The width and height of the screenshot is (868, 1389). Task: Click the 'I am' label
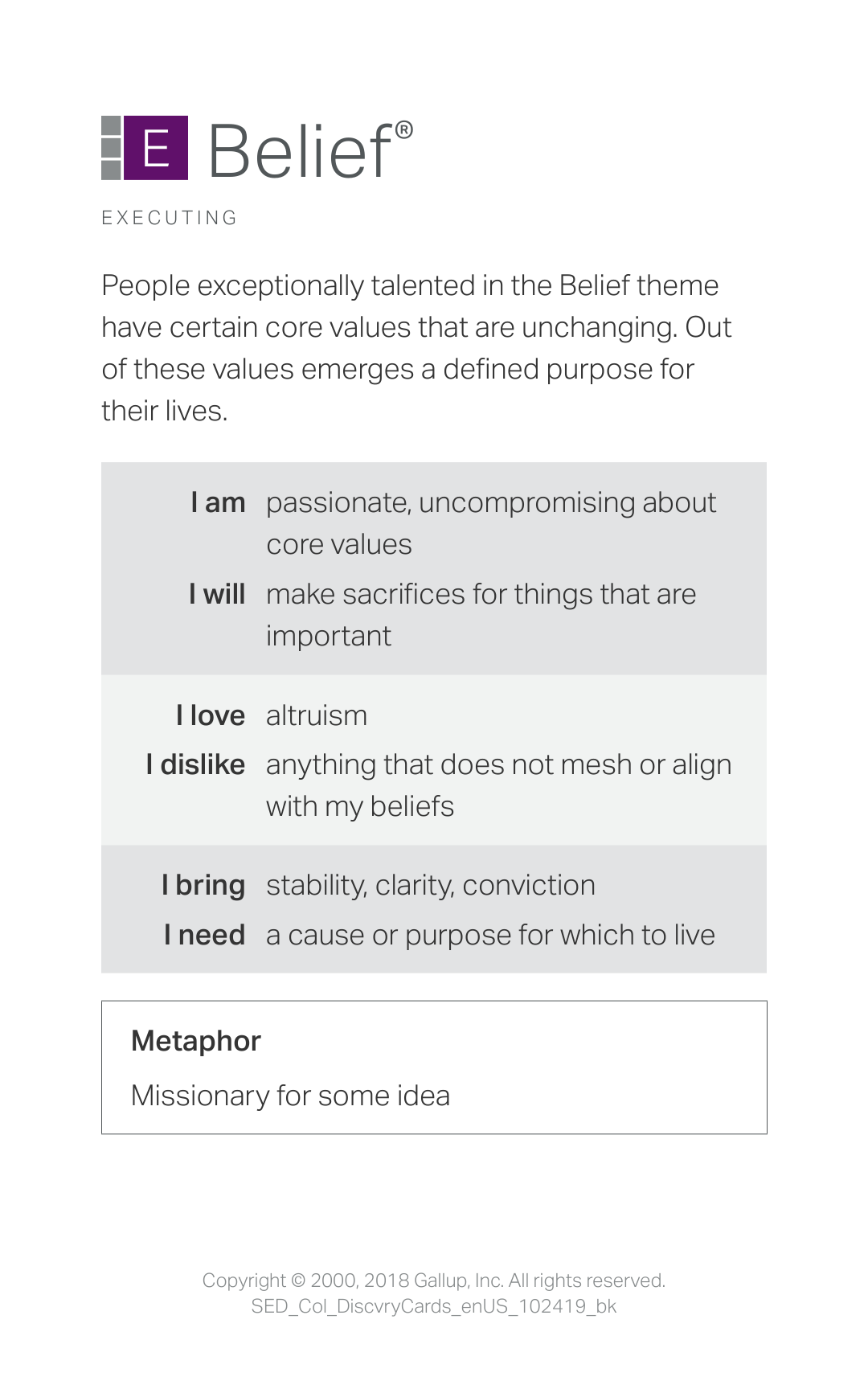click(x=219, y=502)
